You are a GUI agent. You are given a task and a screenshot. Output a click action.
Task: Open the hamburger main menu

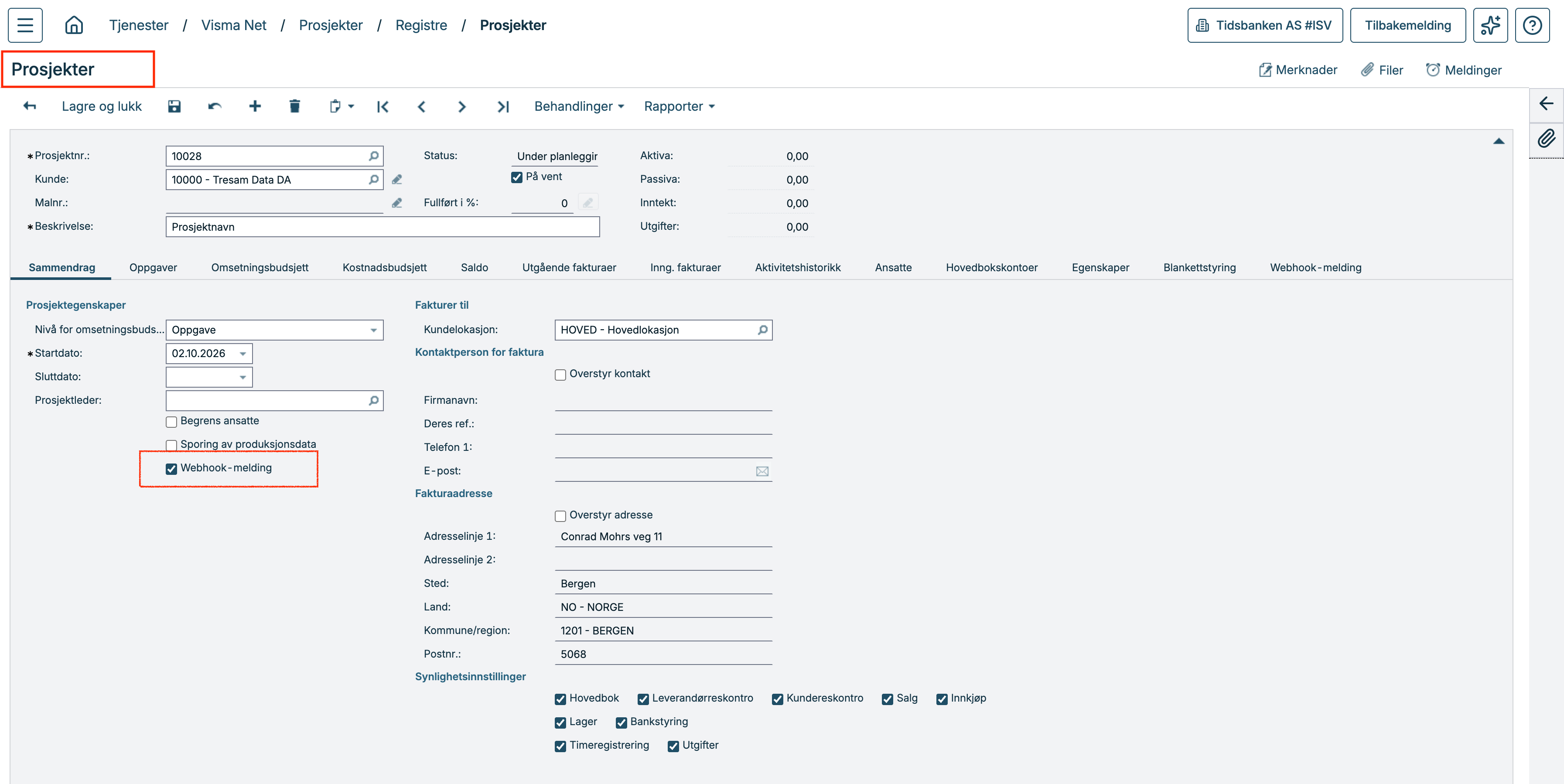pyautogui.click(x=25, y=25)
